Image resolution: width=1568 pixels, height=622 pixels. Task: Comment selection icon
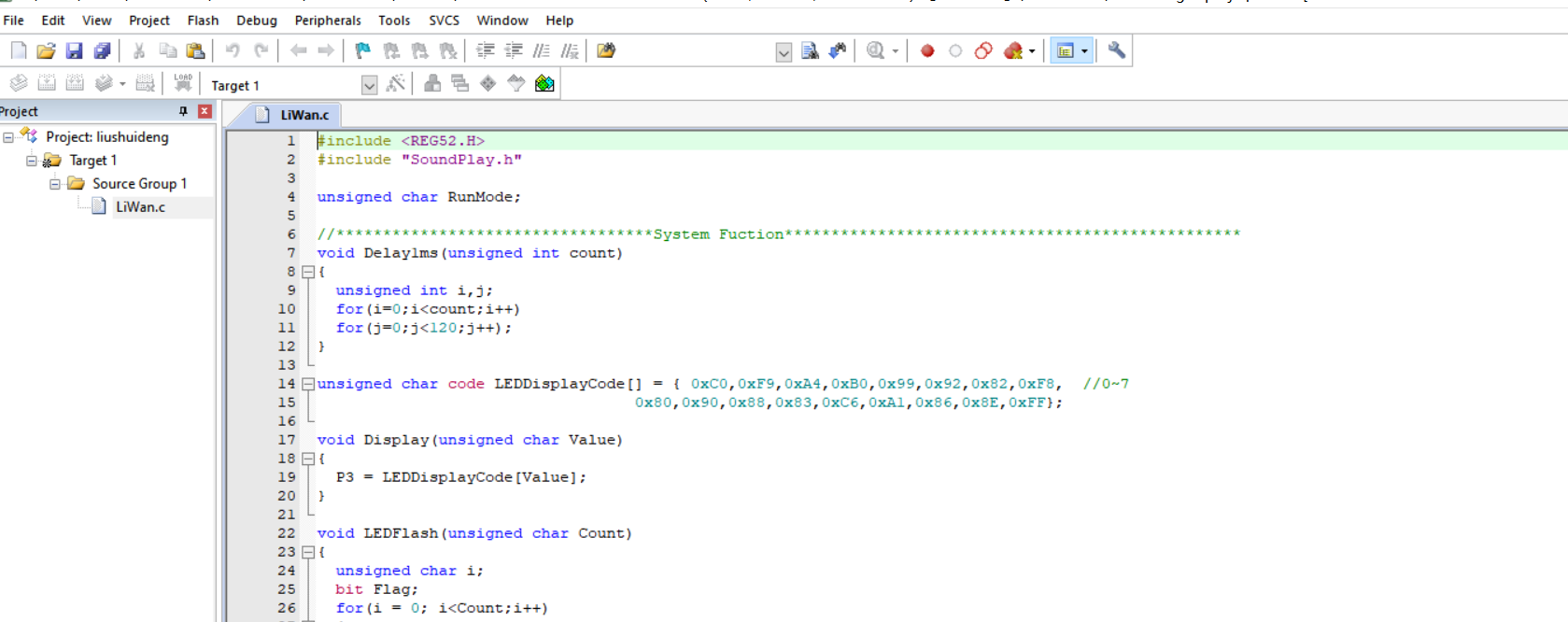[x=542, y=50]
